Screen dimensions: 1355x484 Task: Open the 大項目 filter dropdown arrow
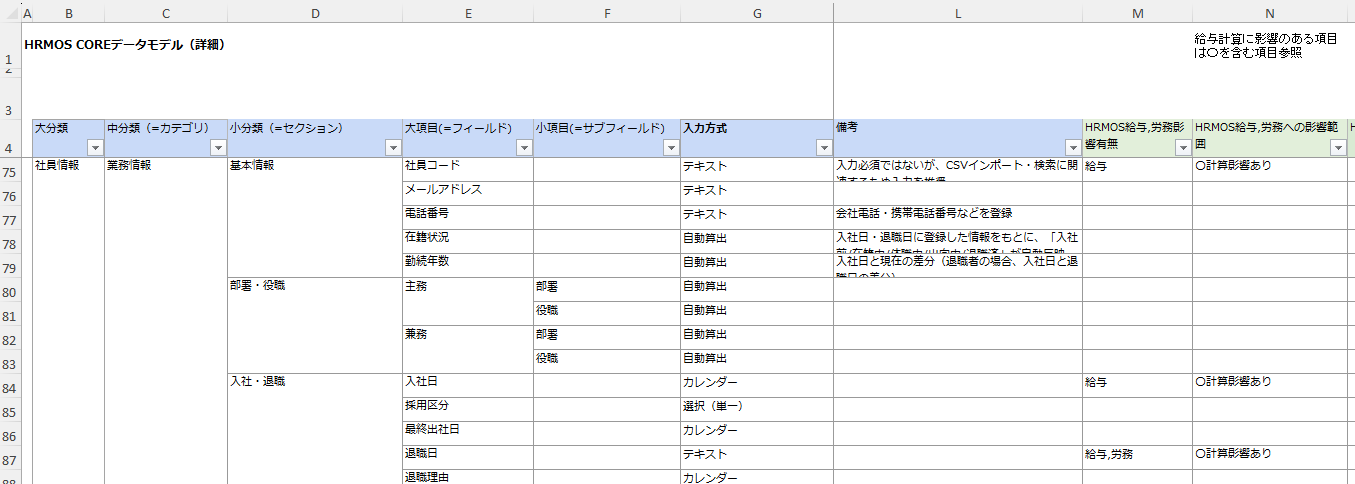pyautogui.click(x=523, y=148)
